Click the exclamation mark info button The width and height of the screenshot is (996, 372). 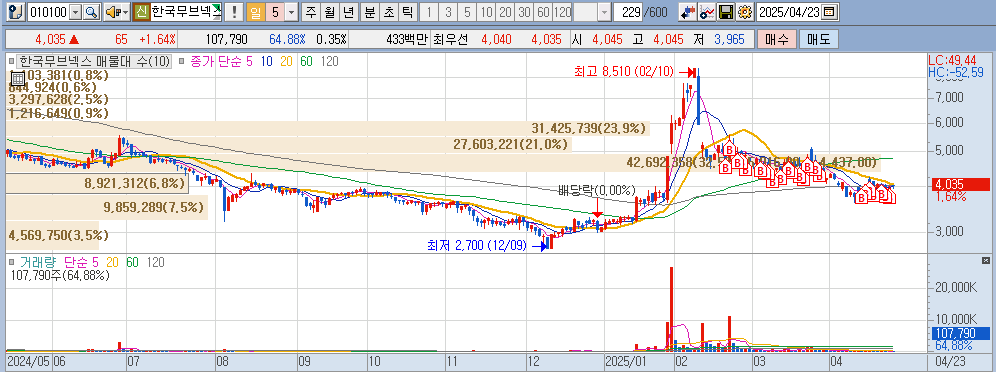point(235,11)
